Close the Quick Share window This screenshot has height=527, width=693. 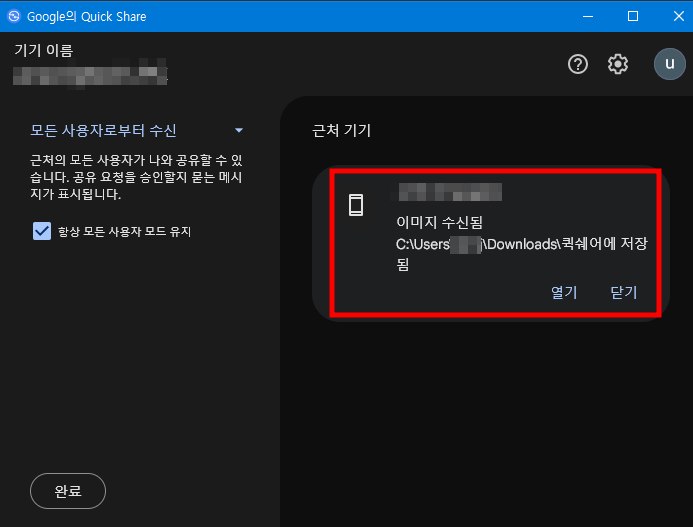coord(678,16)
